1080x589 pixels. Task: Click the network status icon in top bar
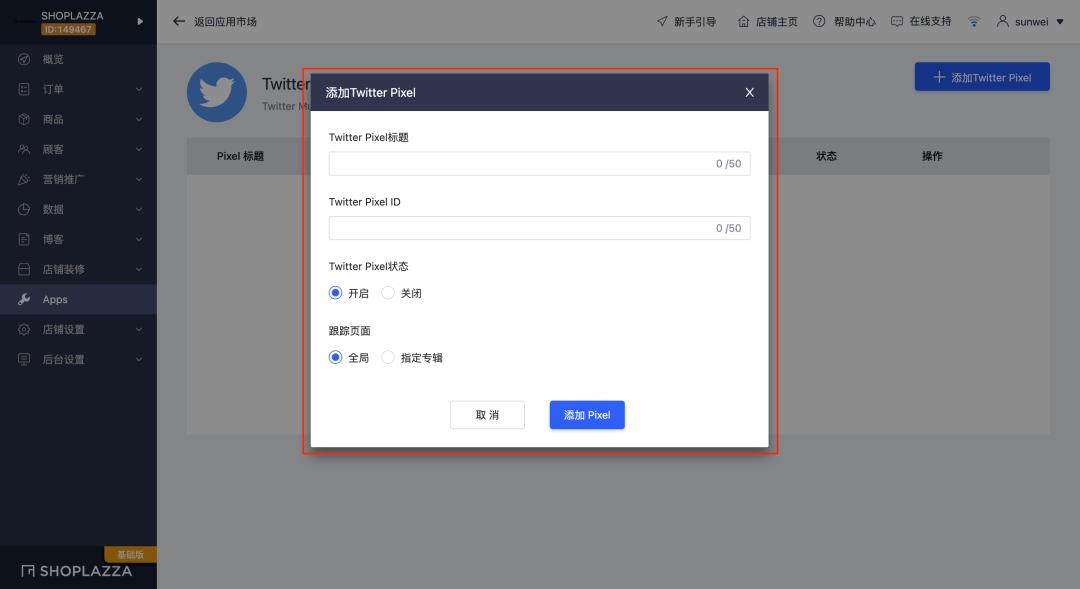pos(973,20)
